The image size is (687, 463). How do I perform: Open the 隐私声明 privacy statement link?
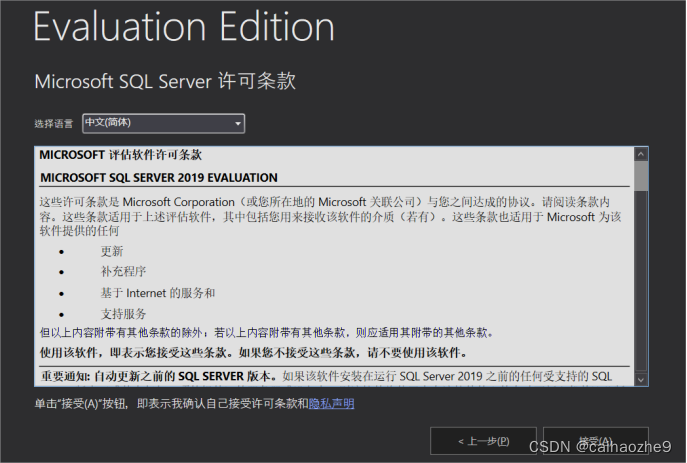[x=331, y=403]
